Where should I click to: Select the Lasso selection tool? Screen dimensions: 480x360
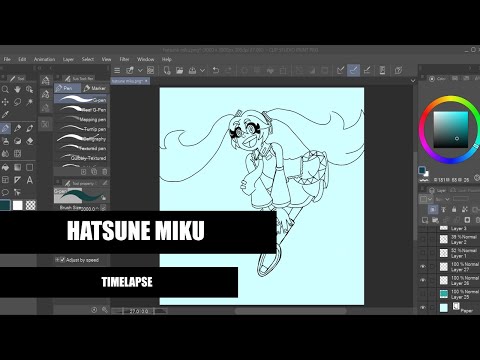pyautogui.click(x=17, y=102)
